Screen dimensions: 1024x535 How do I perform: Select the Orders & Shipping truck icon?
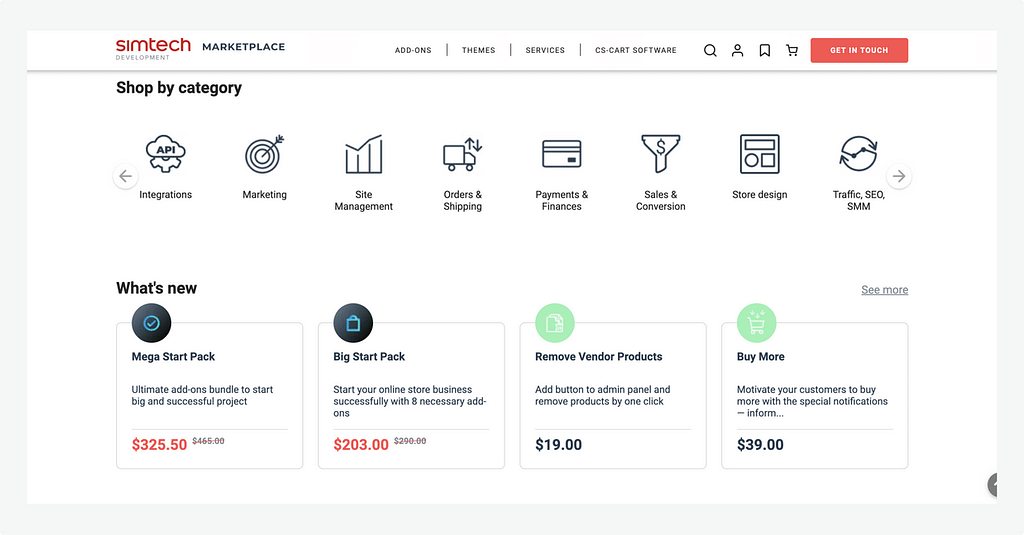point(462,155)
